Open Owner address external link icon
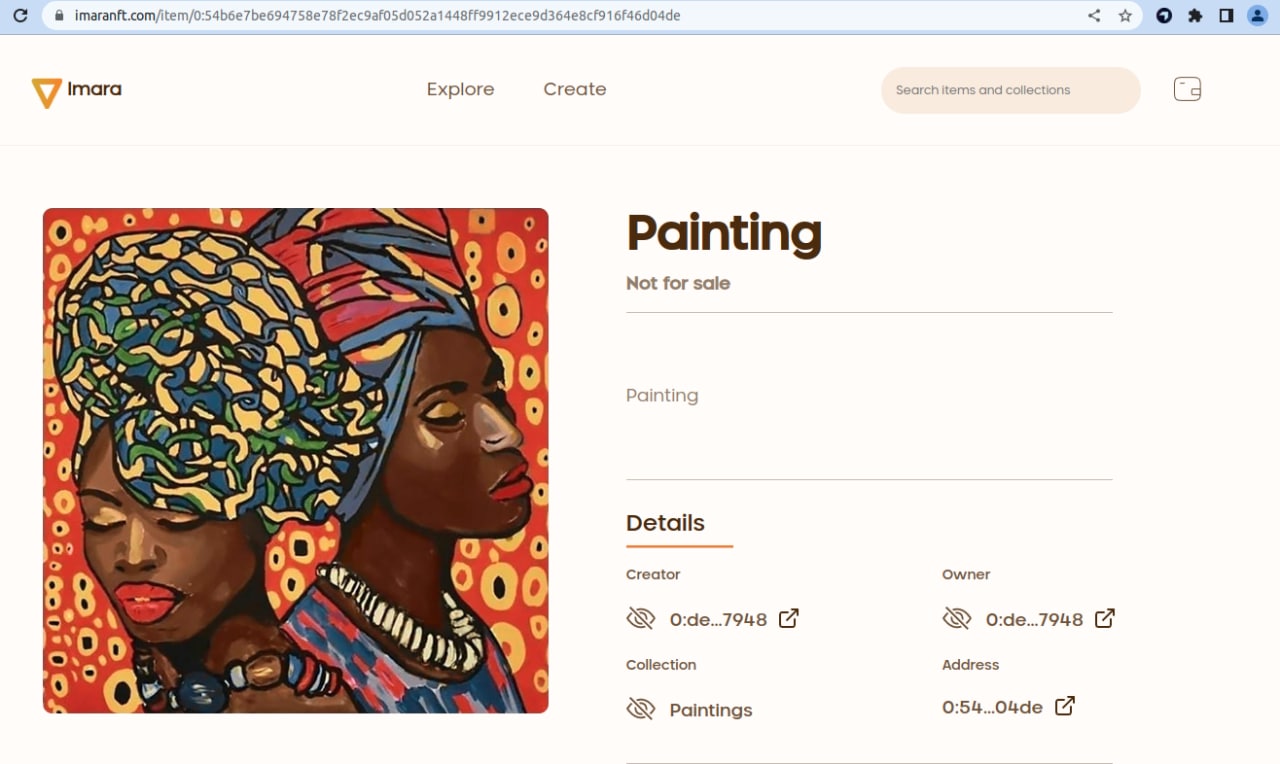 coord(1105,618)
